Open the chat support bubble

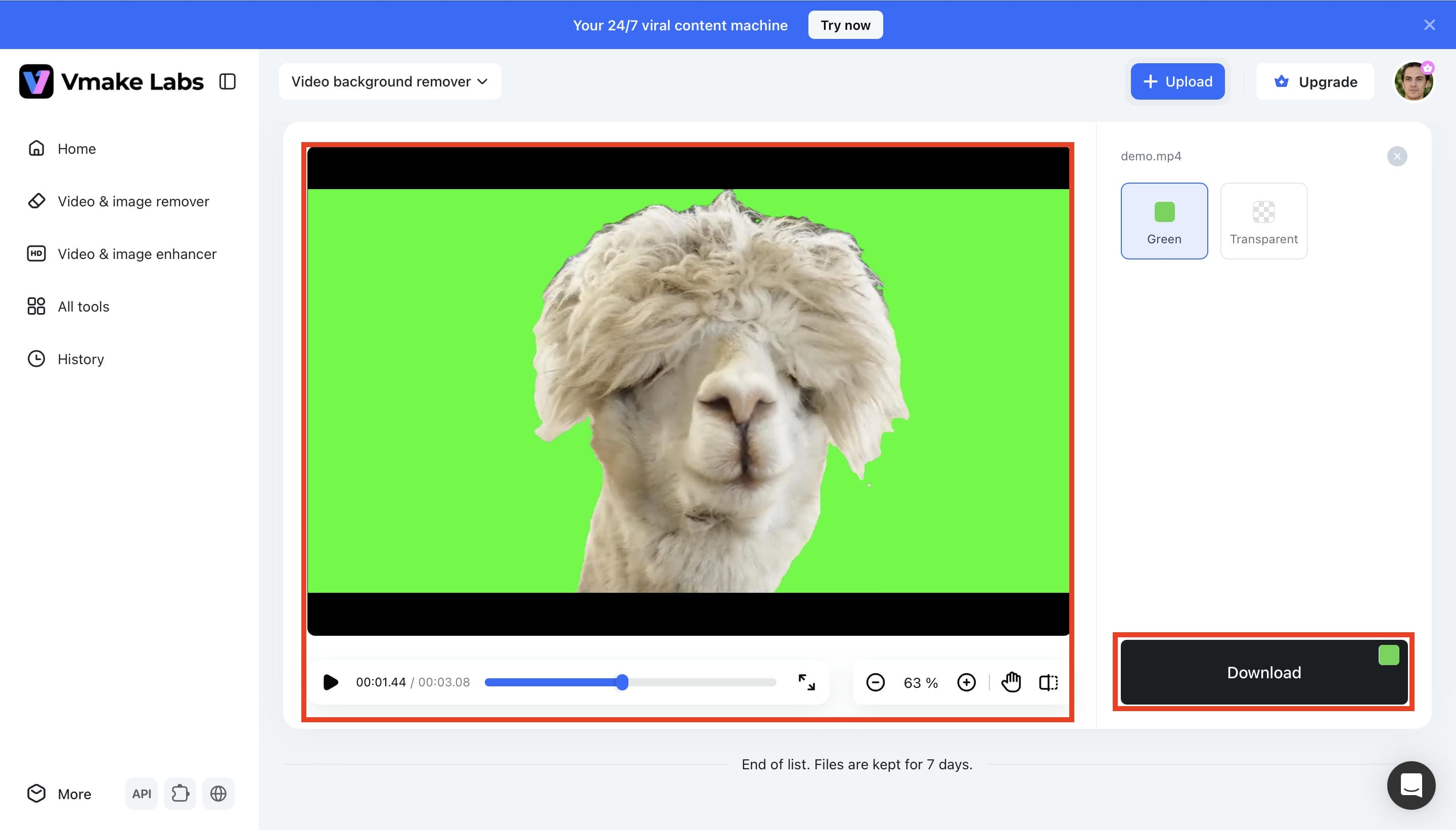(1411, 785)
